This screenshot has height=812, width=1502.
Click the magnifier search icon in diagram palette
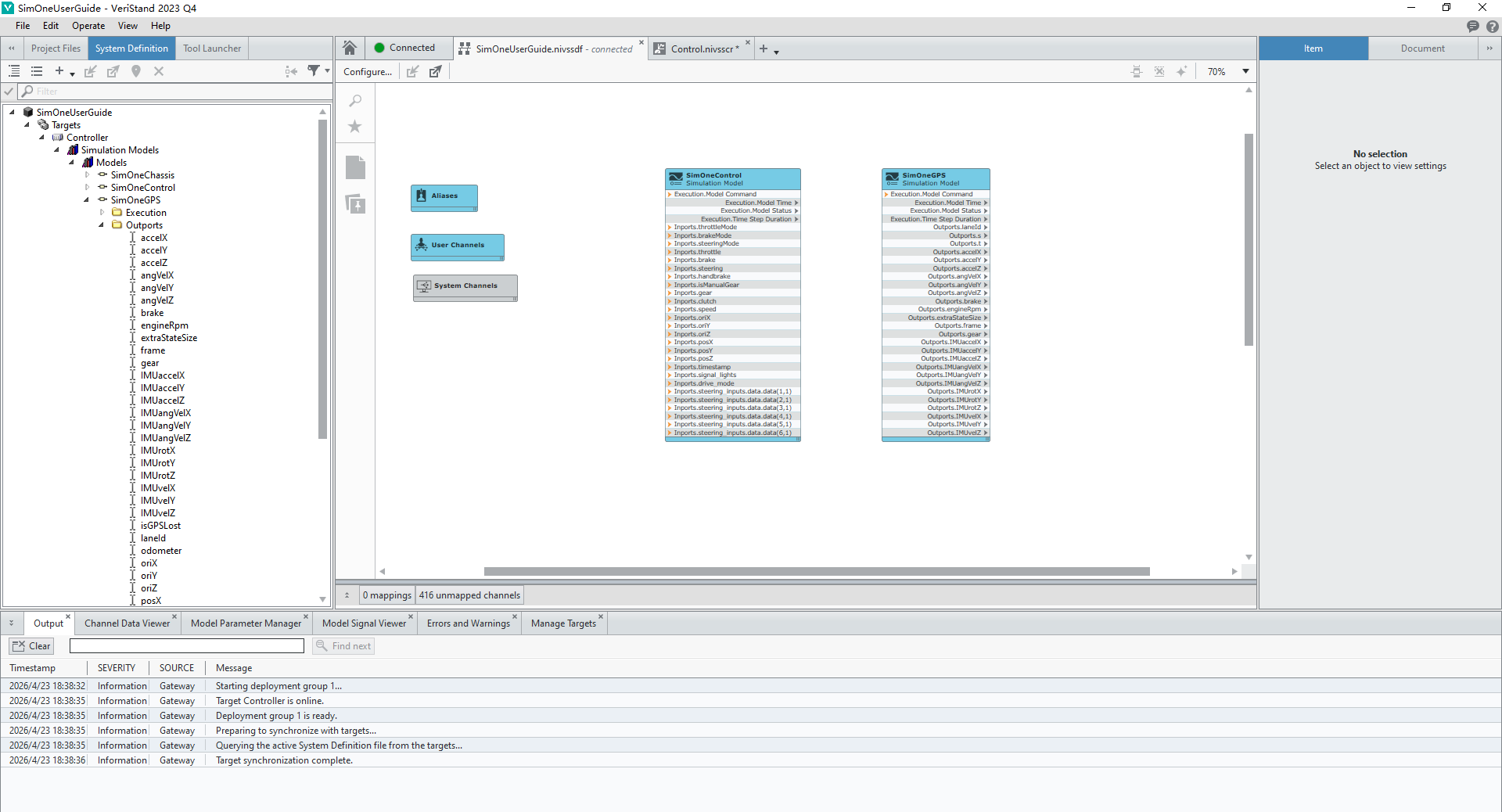coord(355,101)
